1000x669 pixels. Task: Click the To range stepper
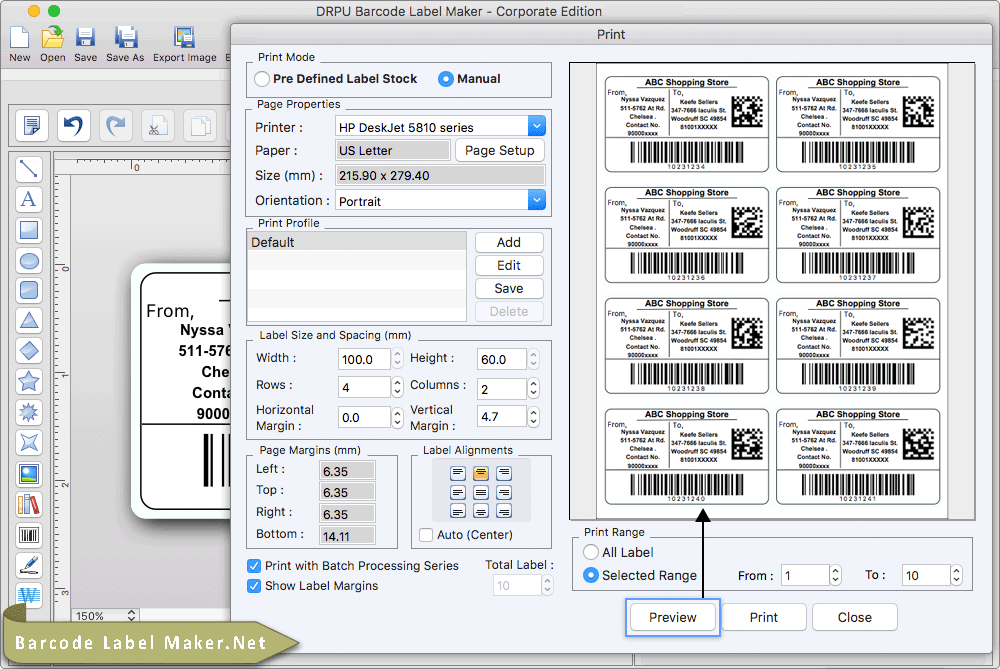(x=956, y=575)
